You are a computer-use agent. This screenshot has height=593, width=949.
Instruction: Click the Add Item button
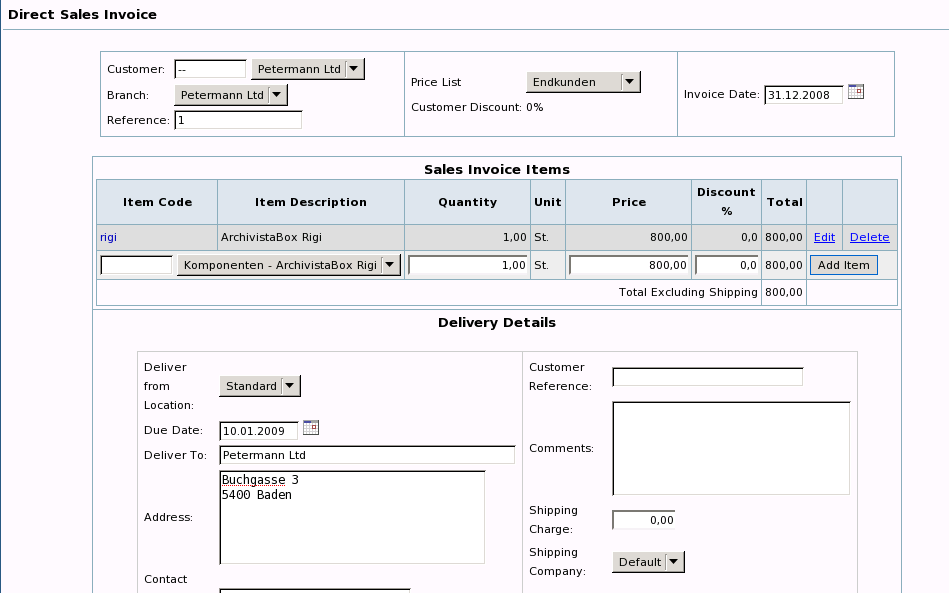point(844,265)
